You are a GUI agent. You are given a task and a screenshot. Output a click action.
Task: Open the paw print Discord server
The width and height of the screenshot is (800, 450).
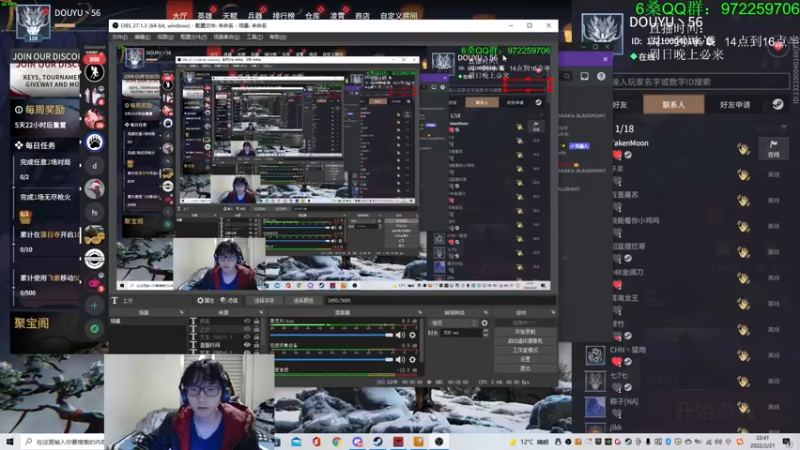pyautogui.click(x=94, y=142)
